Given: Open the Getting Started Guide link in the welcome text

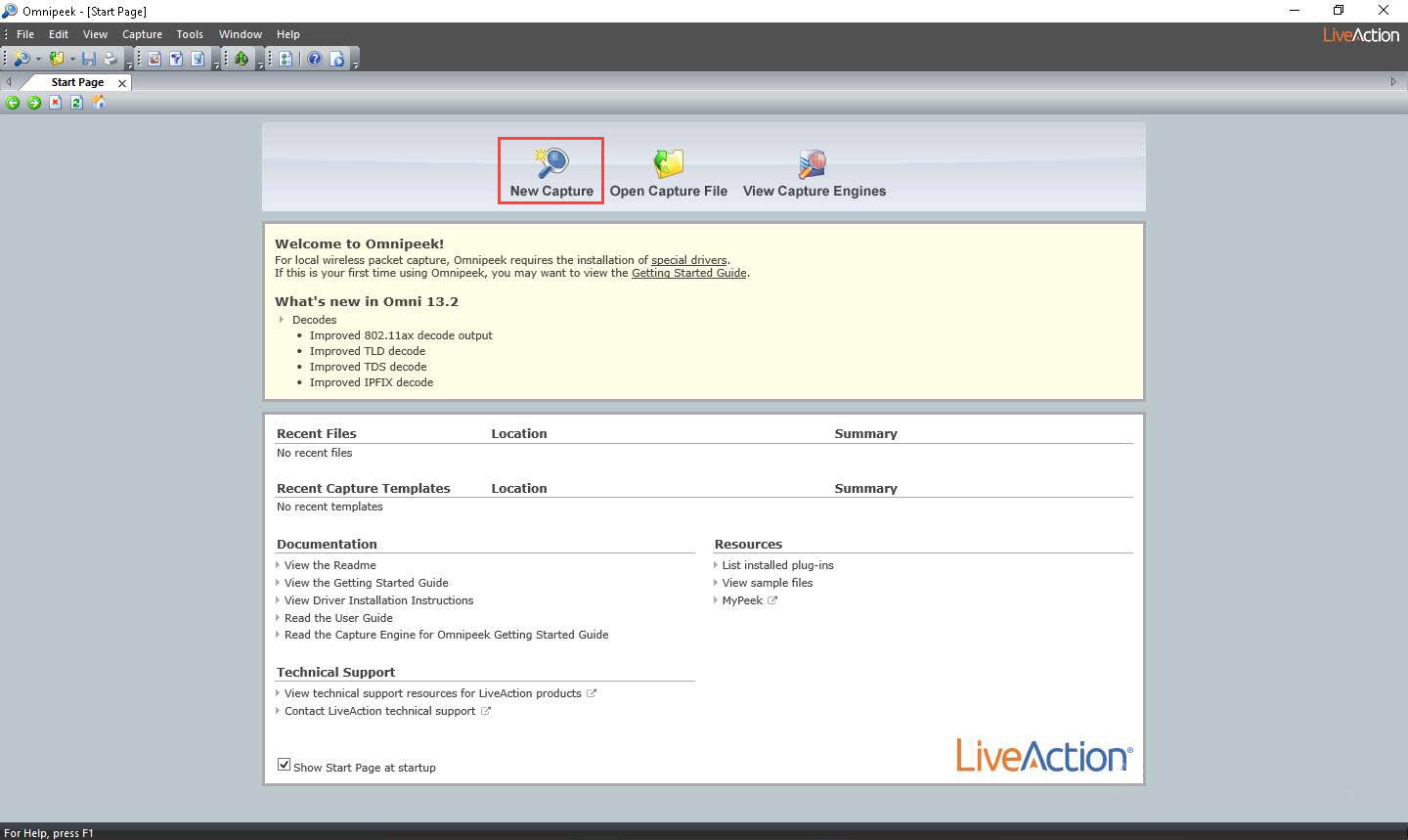Looking at the screenshot, I should click(689, 273).
